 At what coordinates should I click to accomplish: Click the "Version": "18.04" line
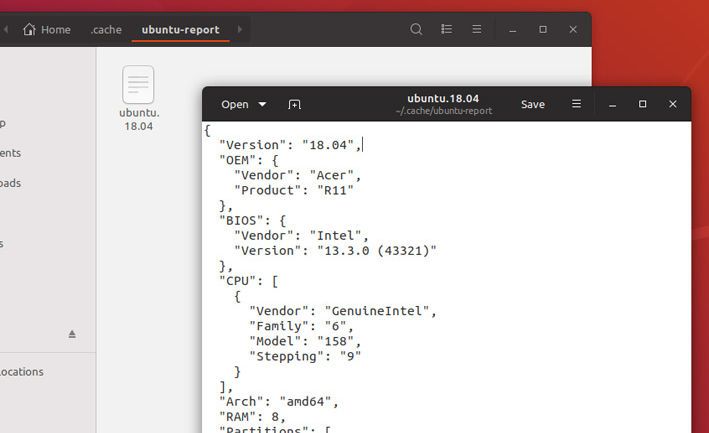coord(290,145)
